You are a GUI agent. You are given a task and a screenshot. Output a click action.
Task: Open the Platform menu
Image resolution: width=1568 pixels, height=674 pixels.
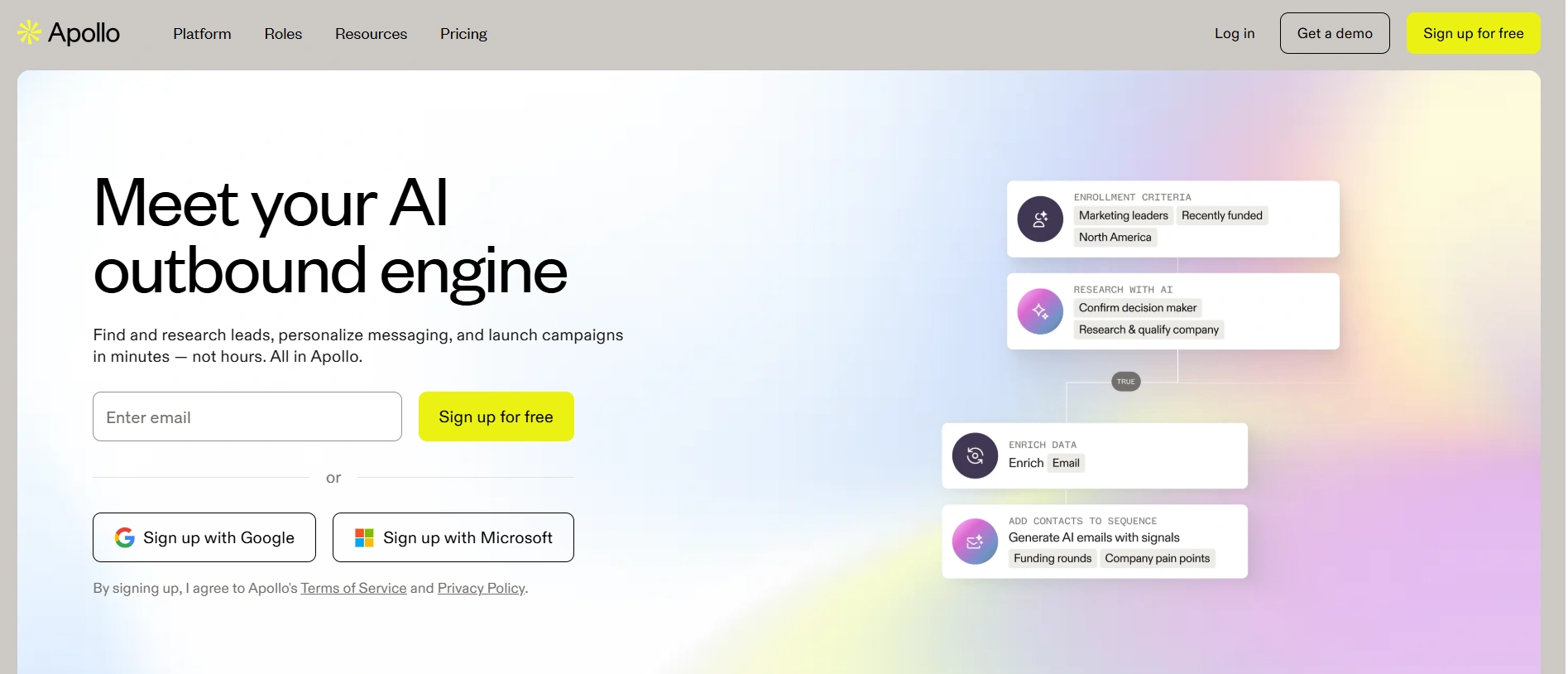click(202, 34)
